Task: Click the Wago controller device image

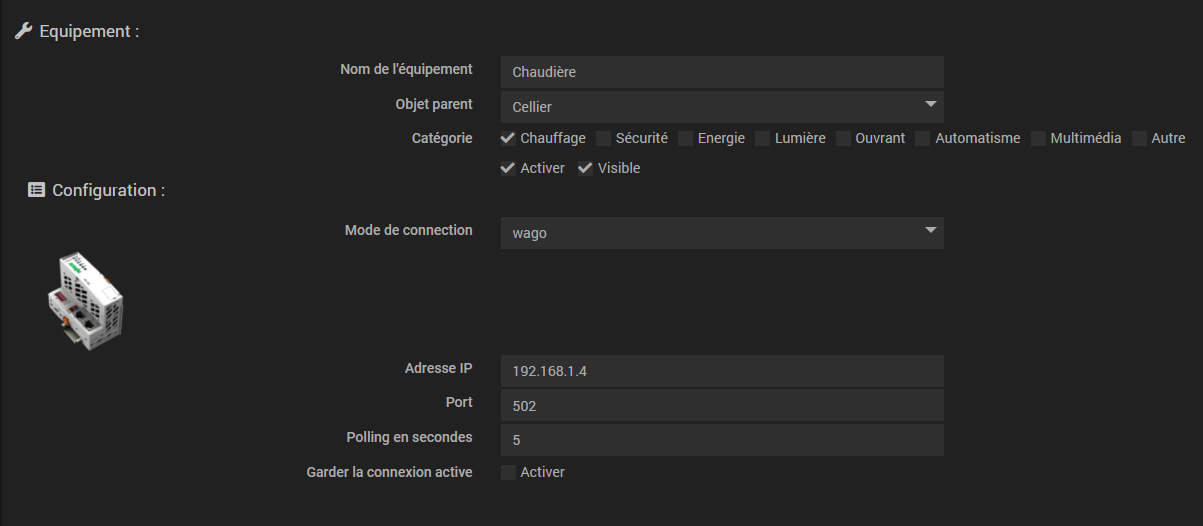Action: pyautogui.click(x=85, y=298)
